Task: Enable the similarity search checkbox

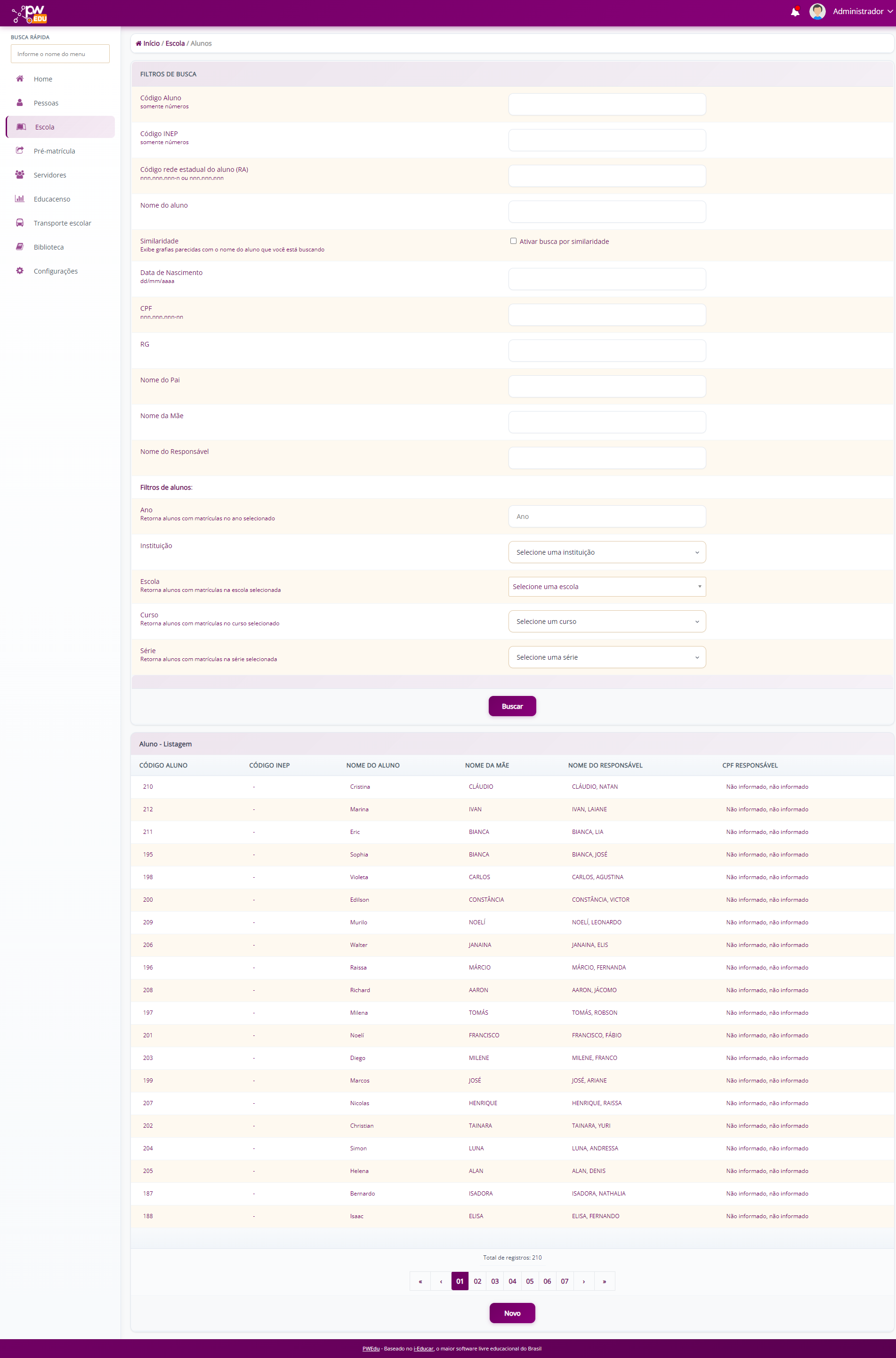Action: pos(513,241)
